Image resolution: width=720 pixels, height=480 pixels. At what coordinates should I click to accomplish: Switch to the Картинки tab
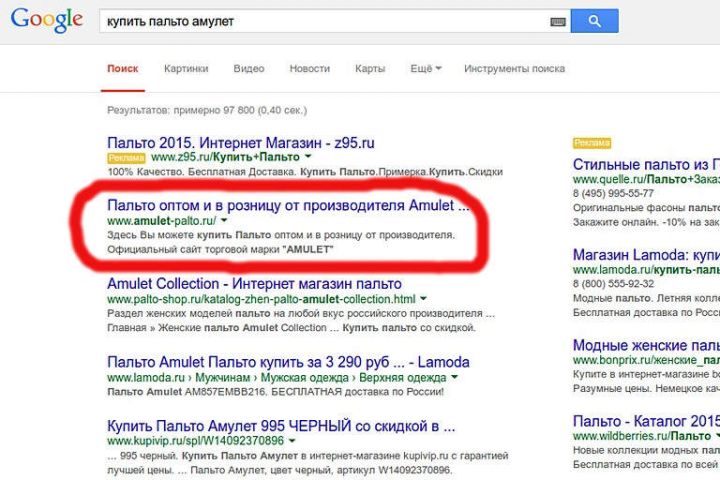click(186, 69)
